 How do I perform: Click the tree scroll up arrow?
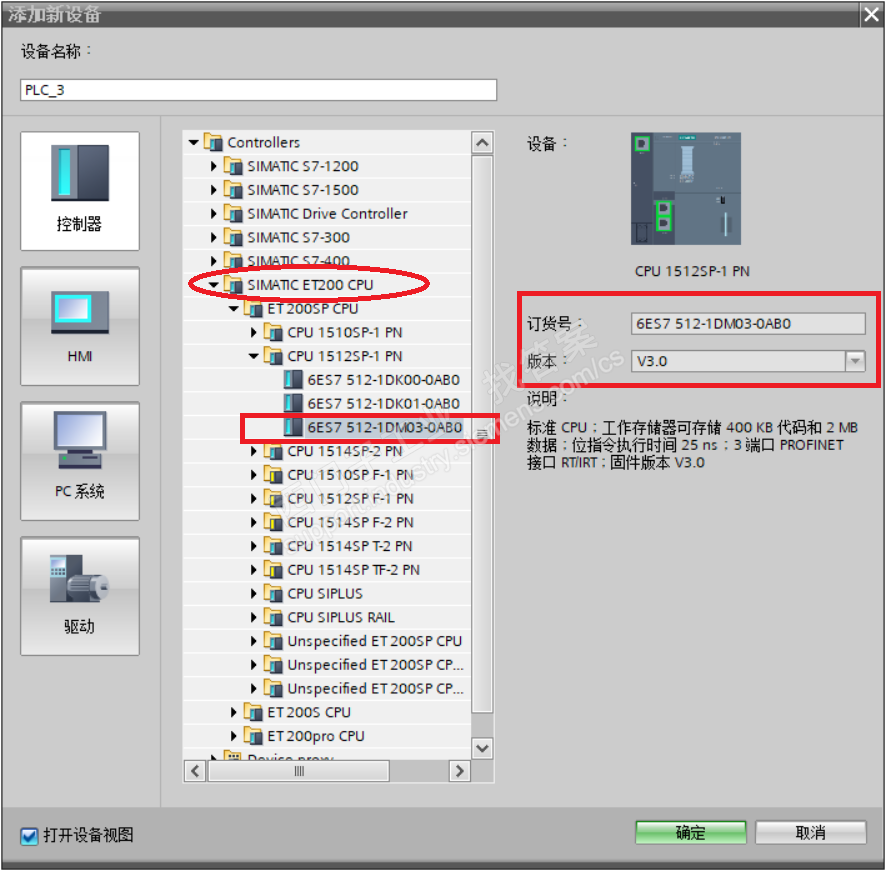click(482, 142)
